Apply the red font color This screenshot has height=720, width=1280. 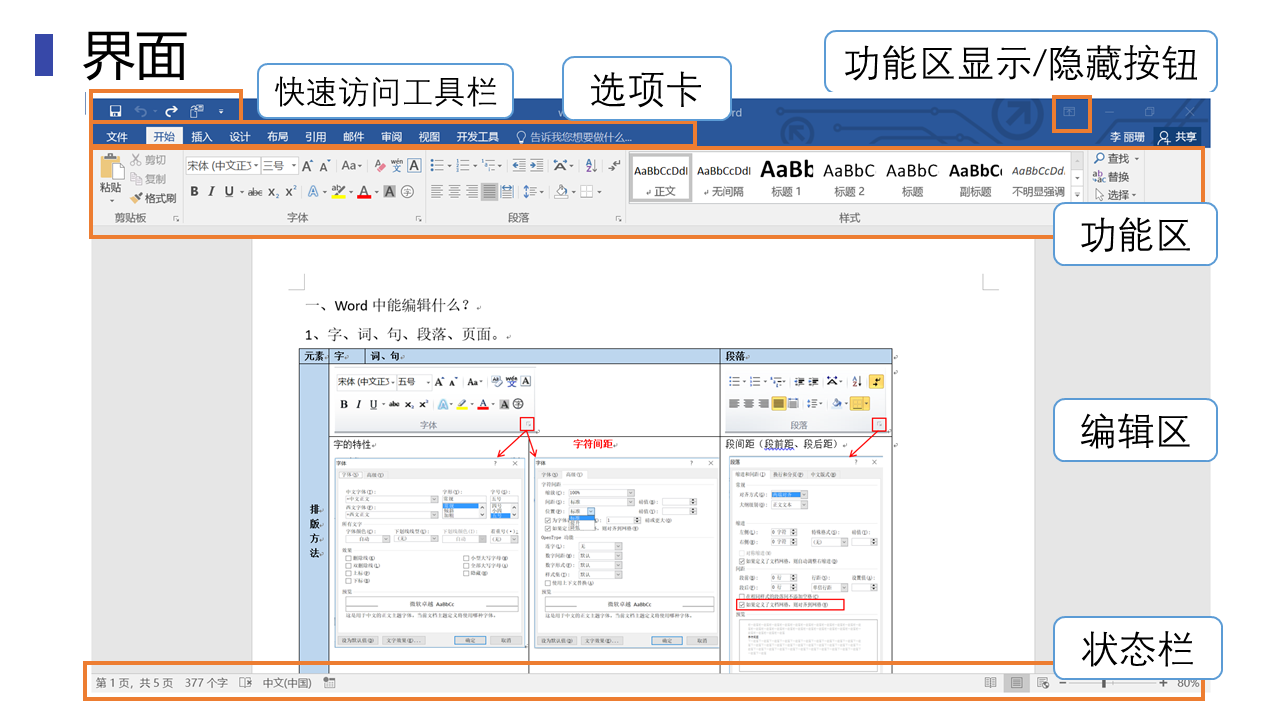point(364,192)
